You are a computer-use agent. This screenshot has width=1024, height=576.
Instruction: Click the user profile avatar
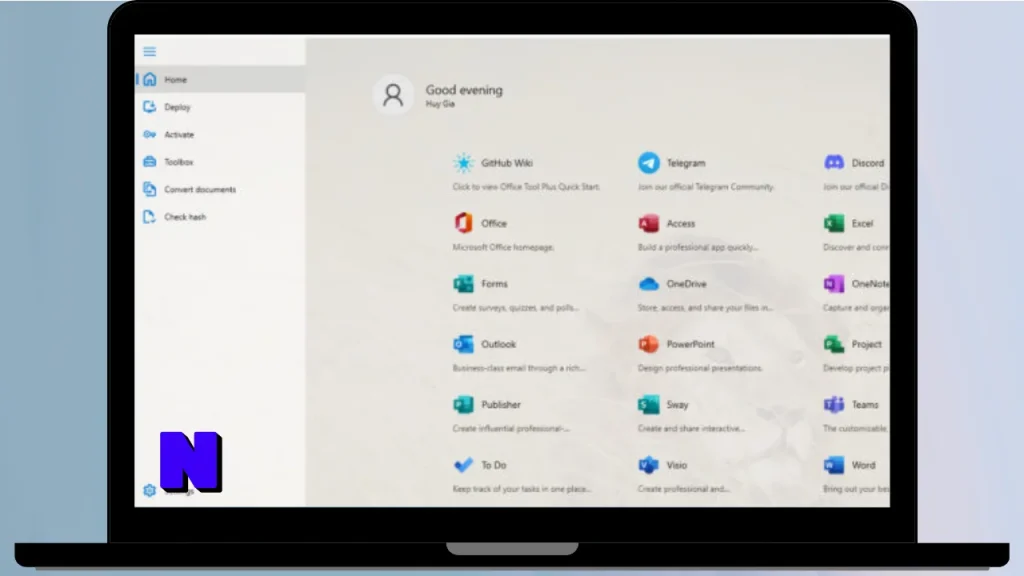click(392, 95)
